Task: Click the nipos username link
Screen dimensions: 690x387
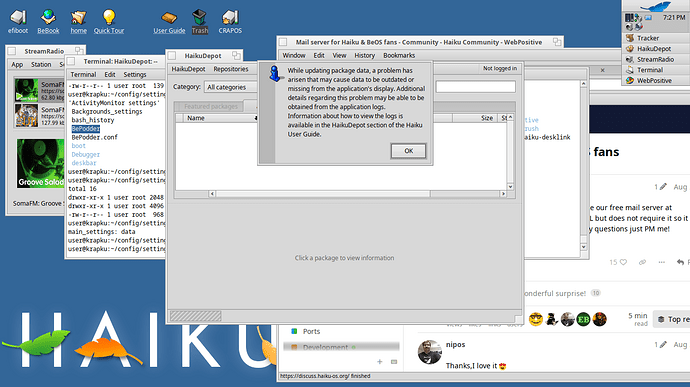Action: tap(455, 344)
